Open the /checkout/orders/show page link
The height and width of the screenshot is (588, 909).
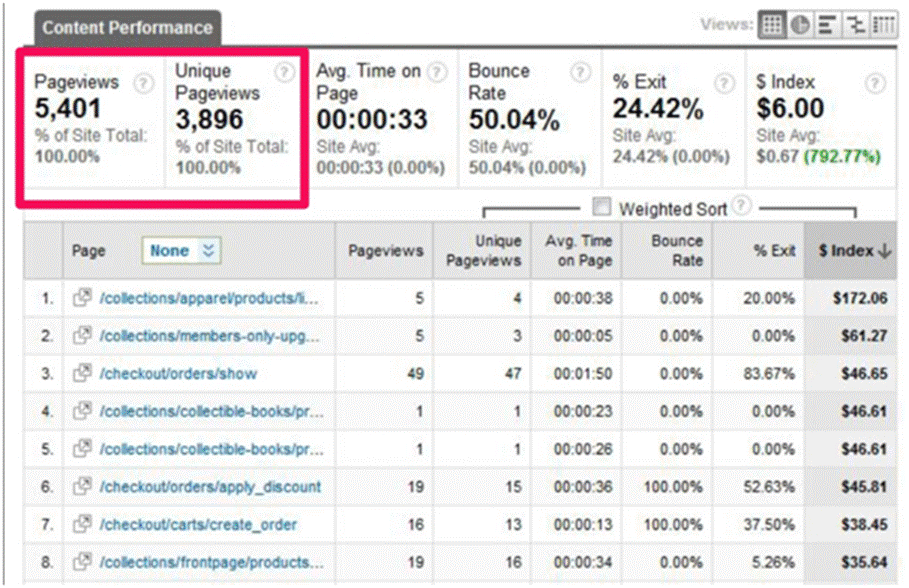pyautogui.click(x=177, y=374)
